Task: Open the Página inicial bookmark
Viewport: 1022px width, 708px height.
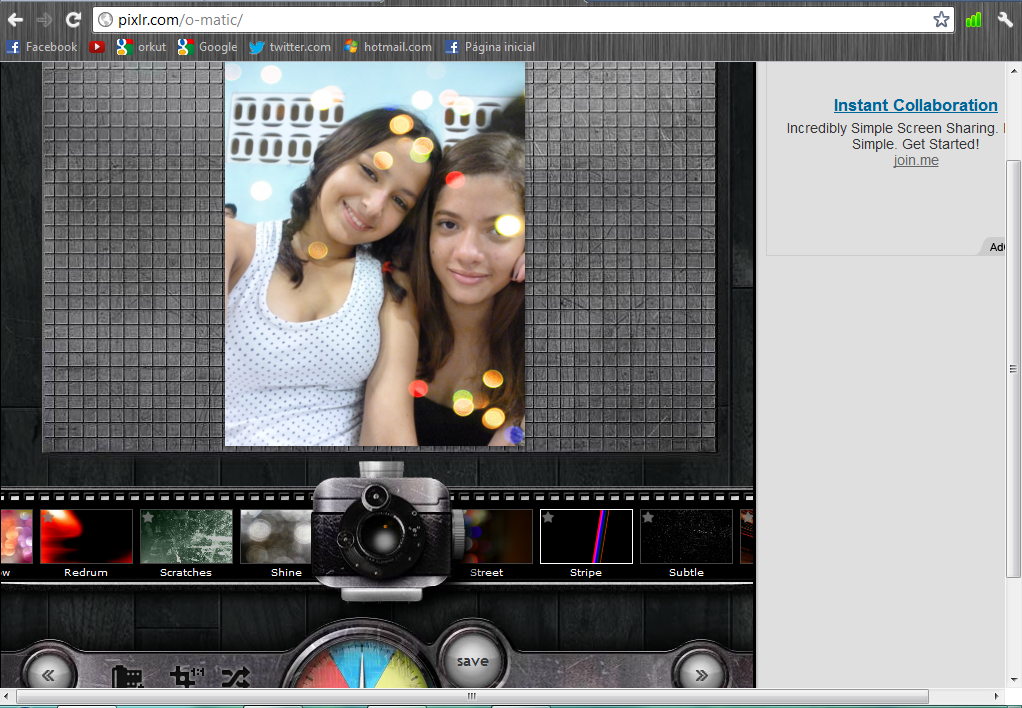Action: tap(490, 47)
